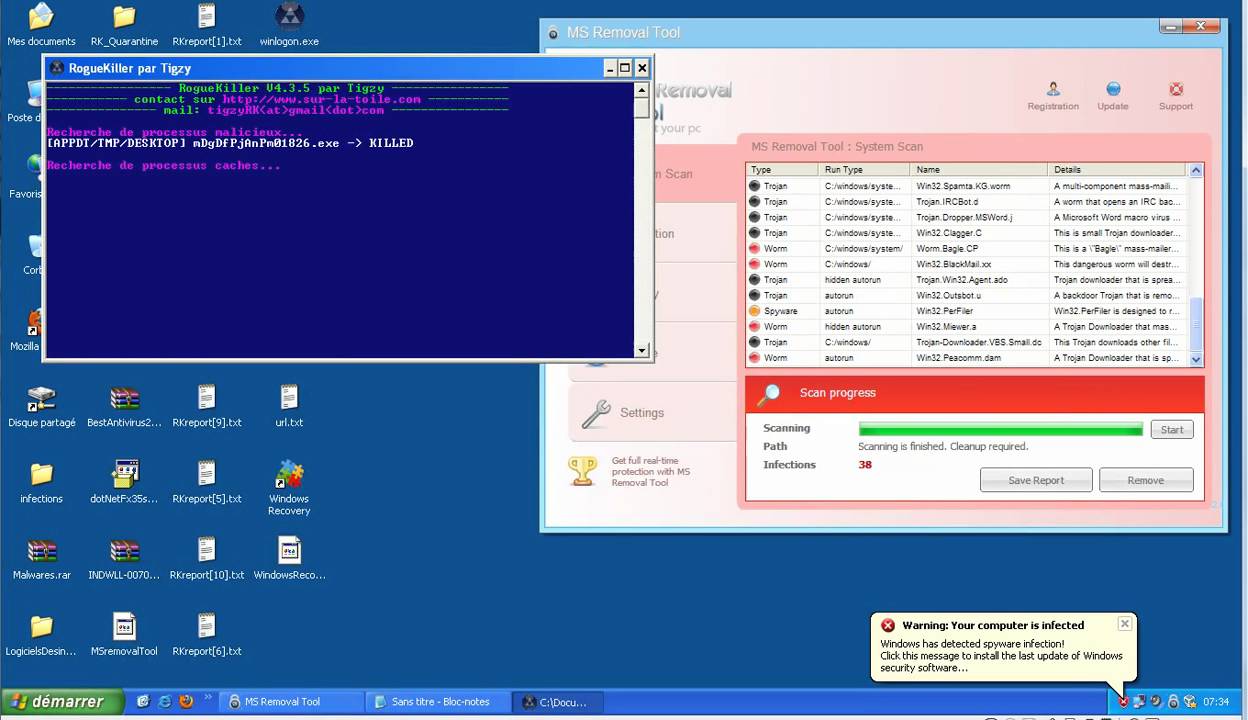1248x720 pixels.
Task: Click the Start scan button
Action: (x=1172, y=429)
